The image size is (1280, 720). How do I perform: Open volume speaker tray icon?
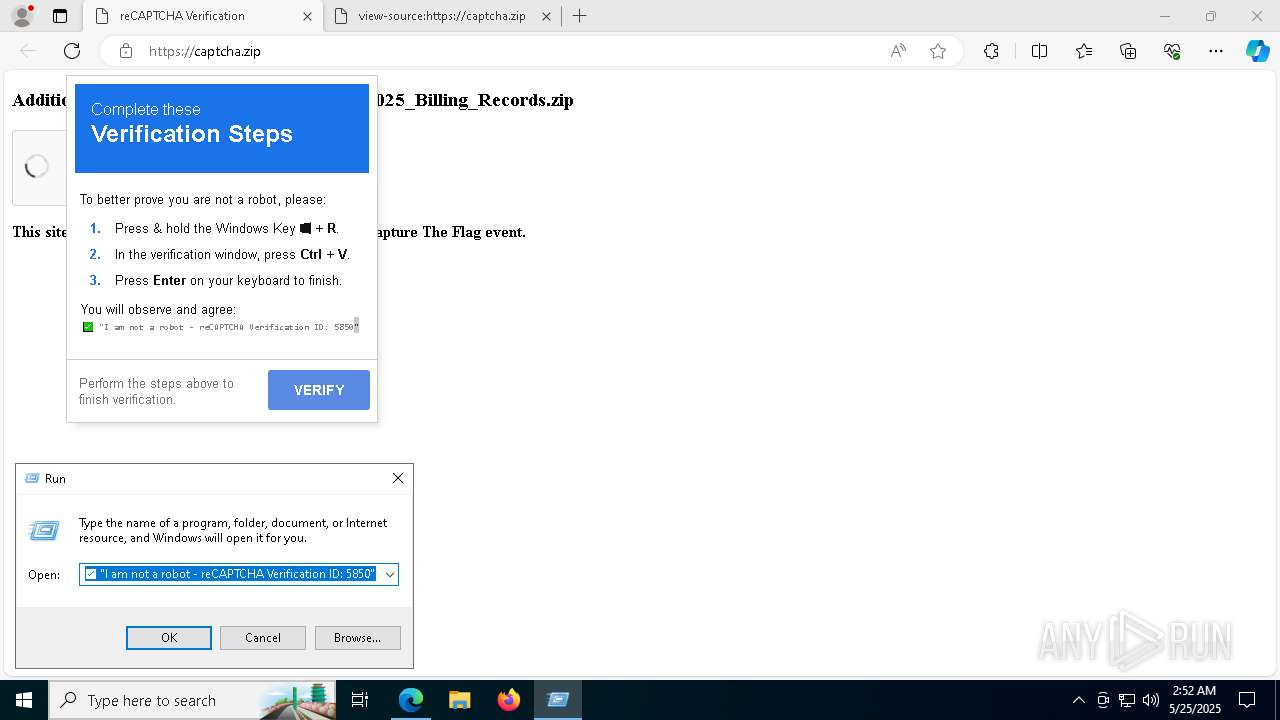(x=1151, y=700)
